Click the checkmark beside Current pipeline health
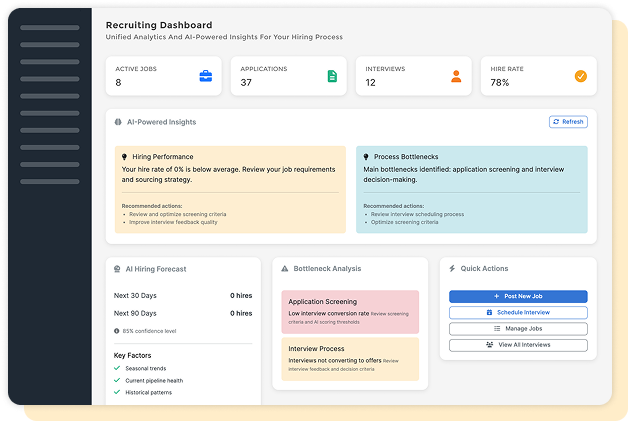 coord(117,380)
